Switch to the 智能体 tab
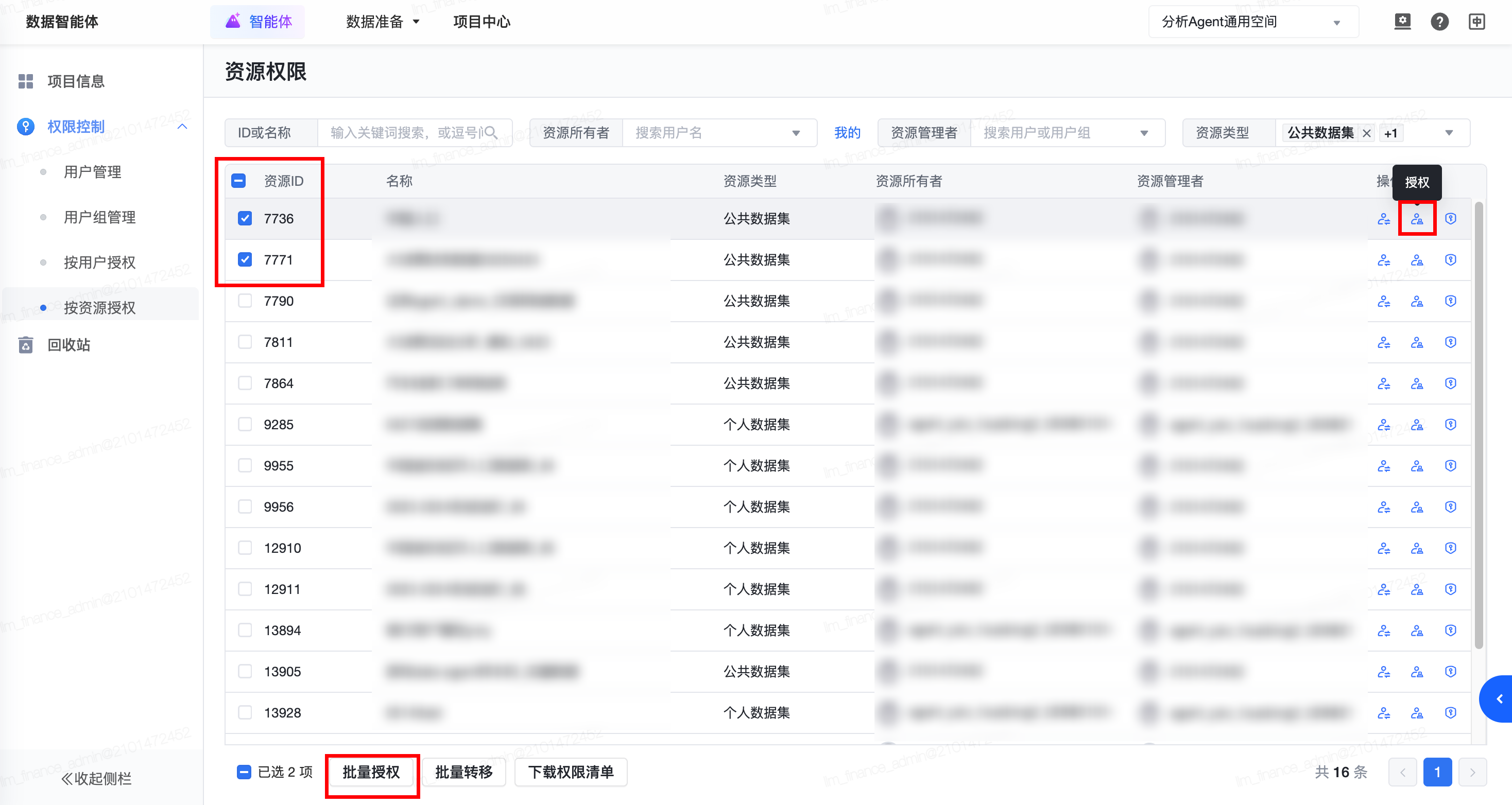 point(257,22)
